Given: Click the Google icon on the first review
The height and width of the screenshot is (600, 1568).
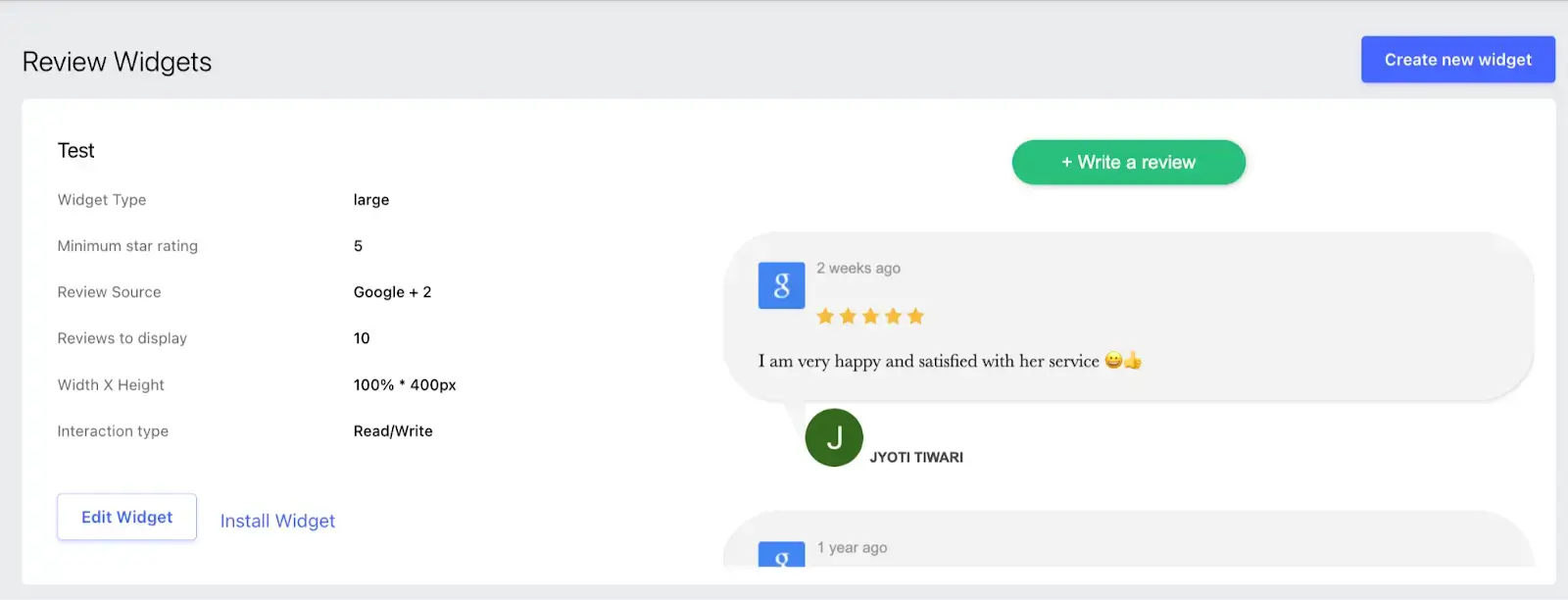Looking at the screenshot, I should click(781, 285).
